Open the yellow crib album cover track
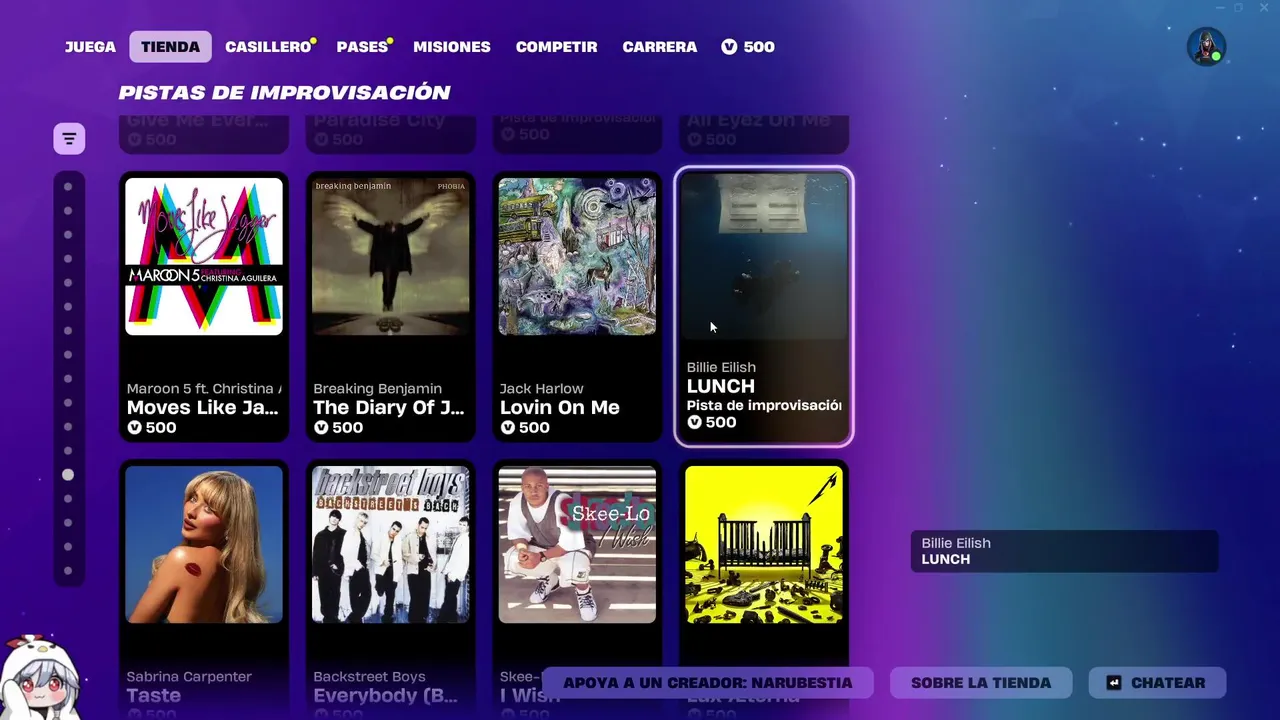 coord(764,545)
